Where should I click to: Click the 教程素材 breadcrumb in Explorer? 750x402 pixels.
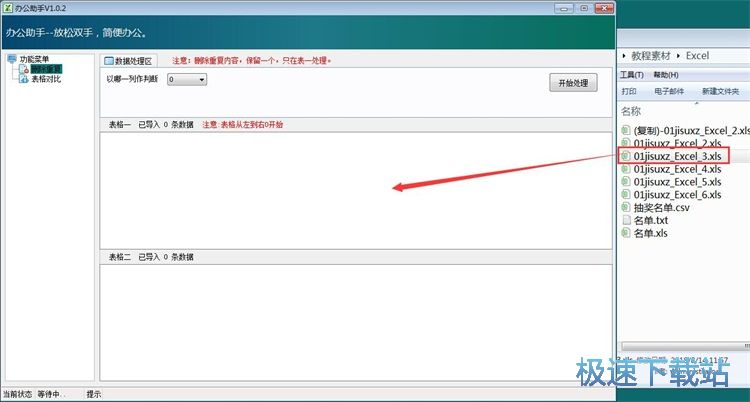pyautogui.click(x=651, y=56)
